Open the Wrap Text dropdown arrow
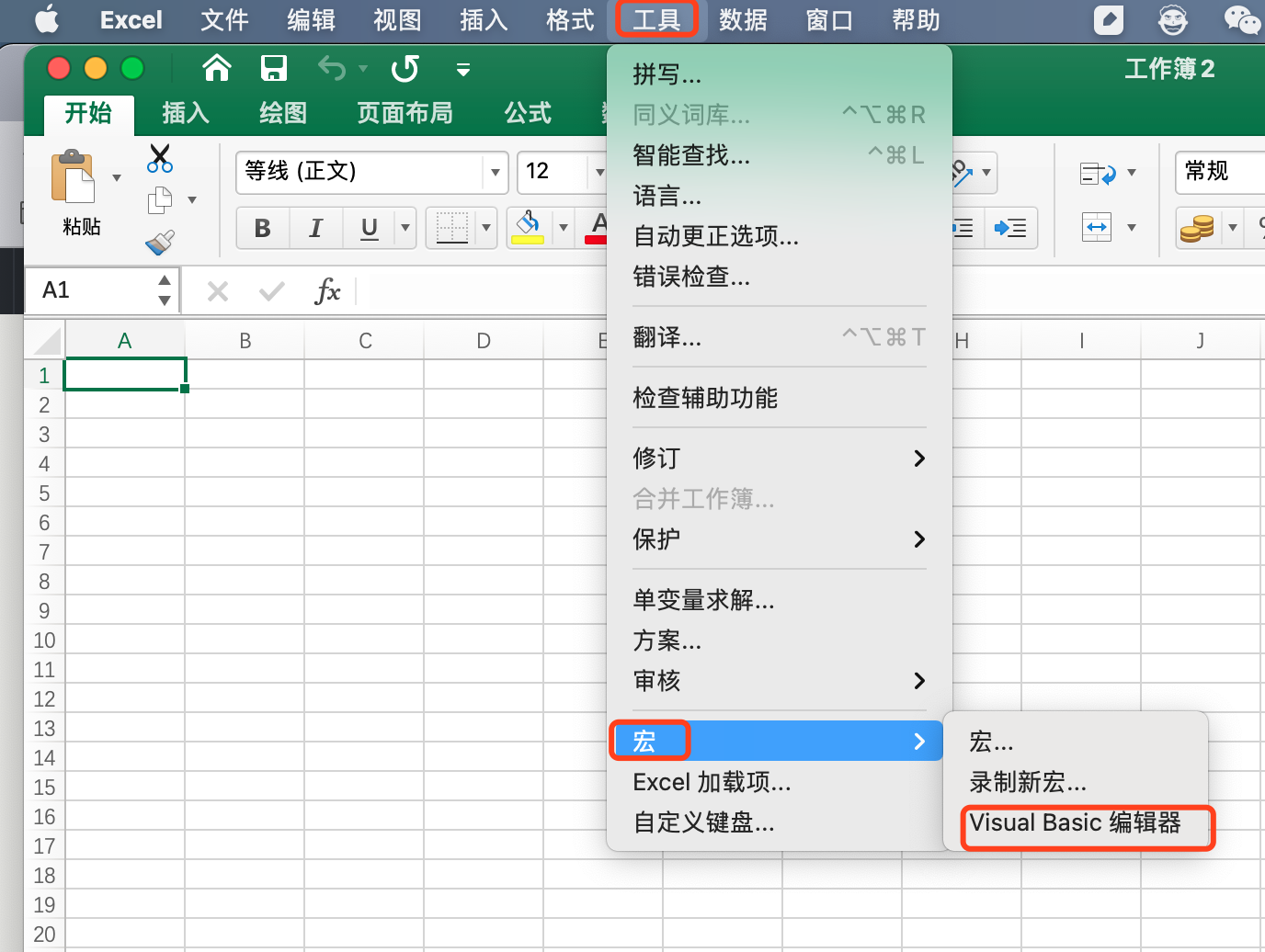The width and height of the screenshot is (1265, 952). (1132, 173)
